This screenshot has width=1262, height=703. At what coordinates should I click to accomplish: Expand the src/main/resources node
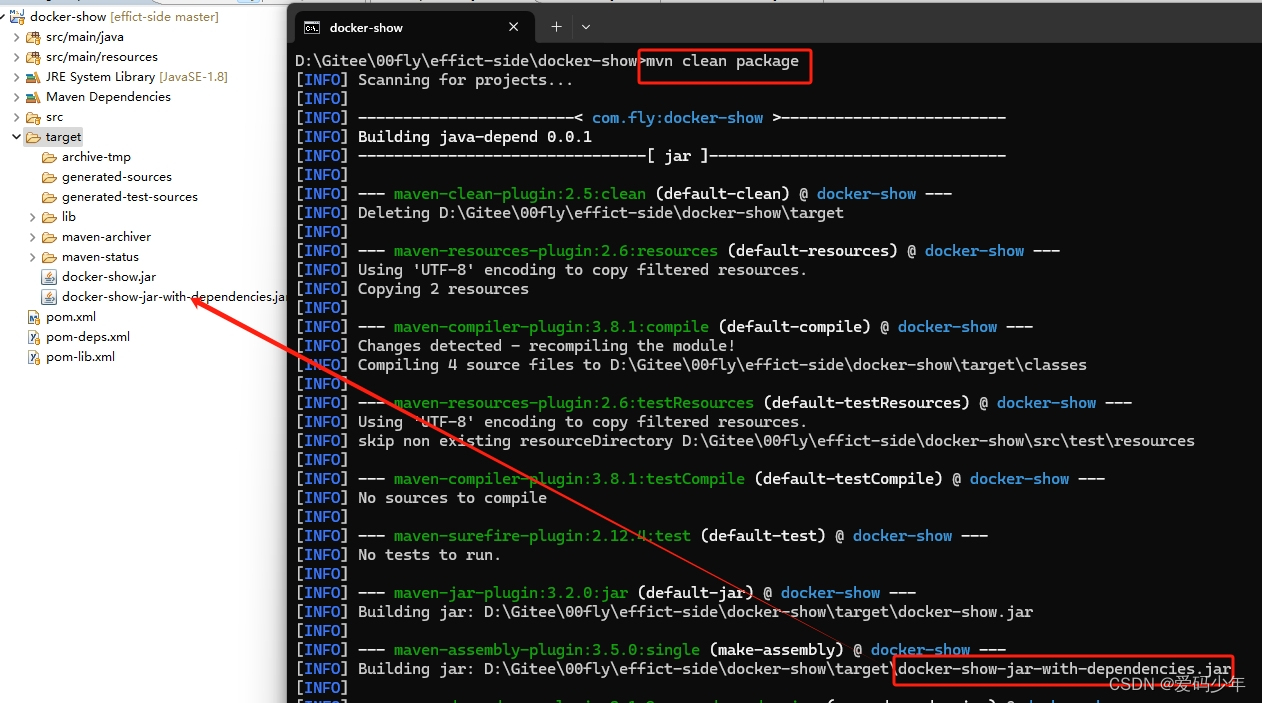coord(17,57)
